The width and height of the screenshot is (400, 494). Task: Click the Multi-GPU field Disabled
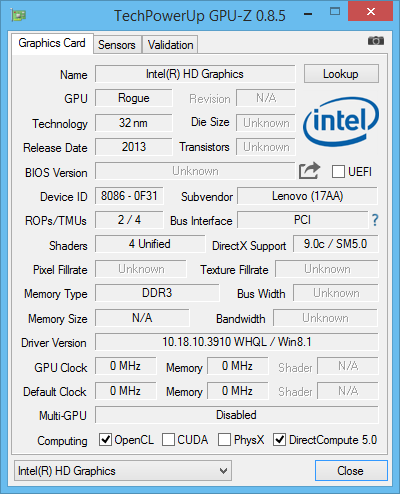(237, 415)
